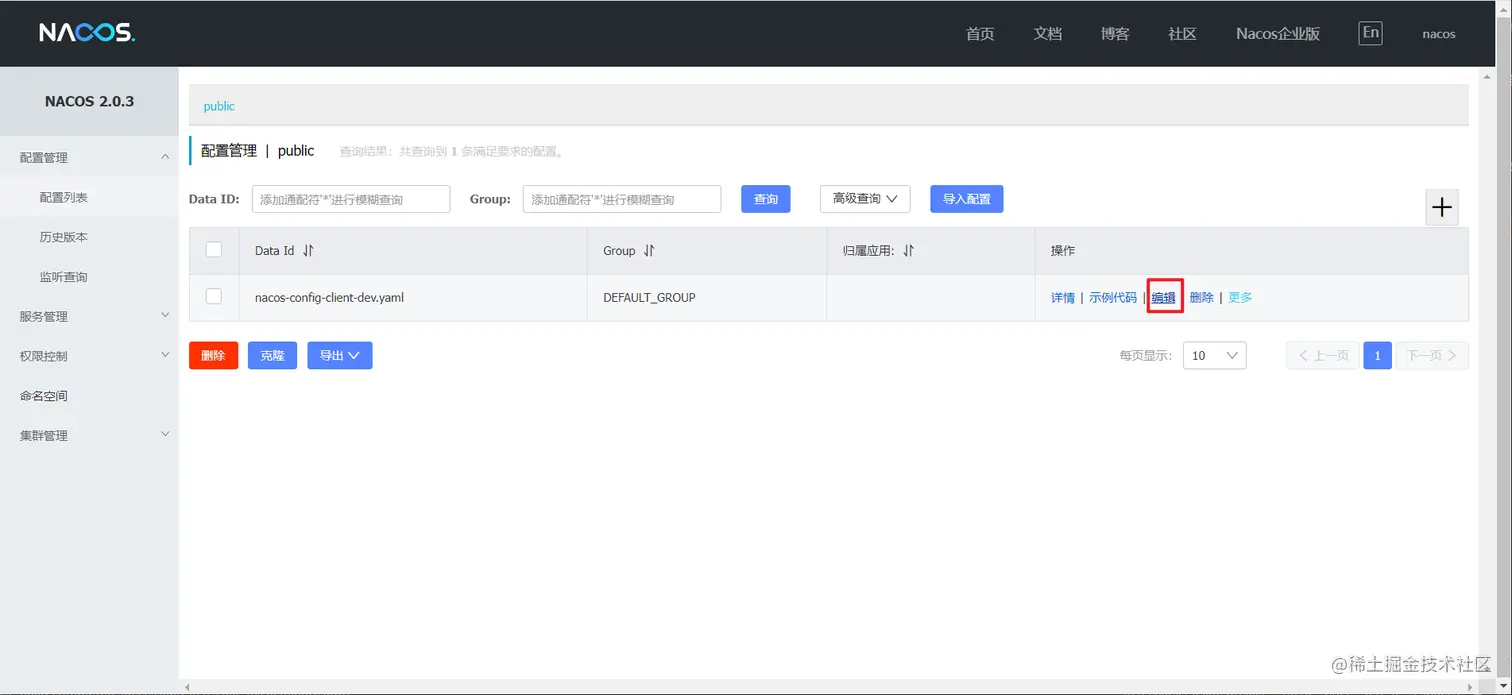Click the 上一页 previous page button
1512x695 pixels.
1322,355
